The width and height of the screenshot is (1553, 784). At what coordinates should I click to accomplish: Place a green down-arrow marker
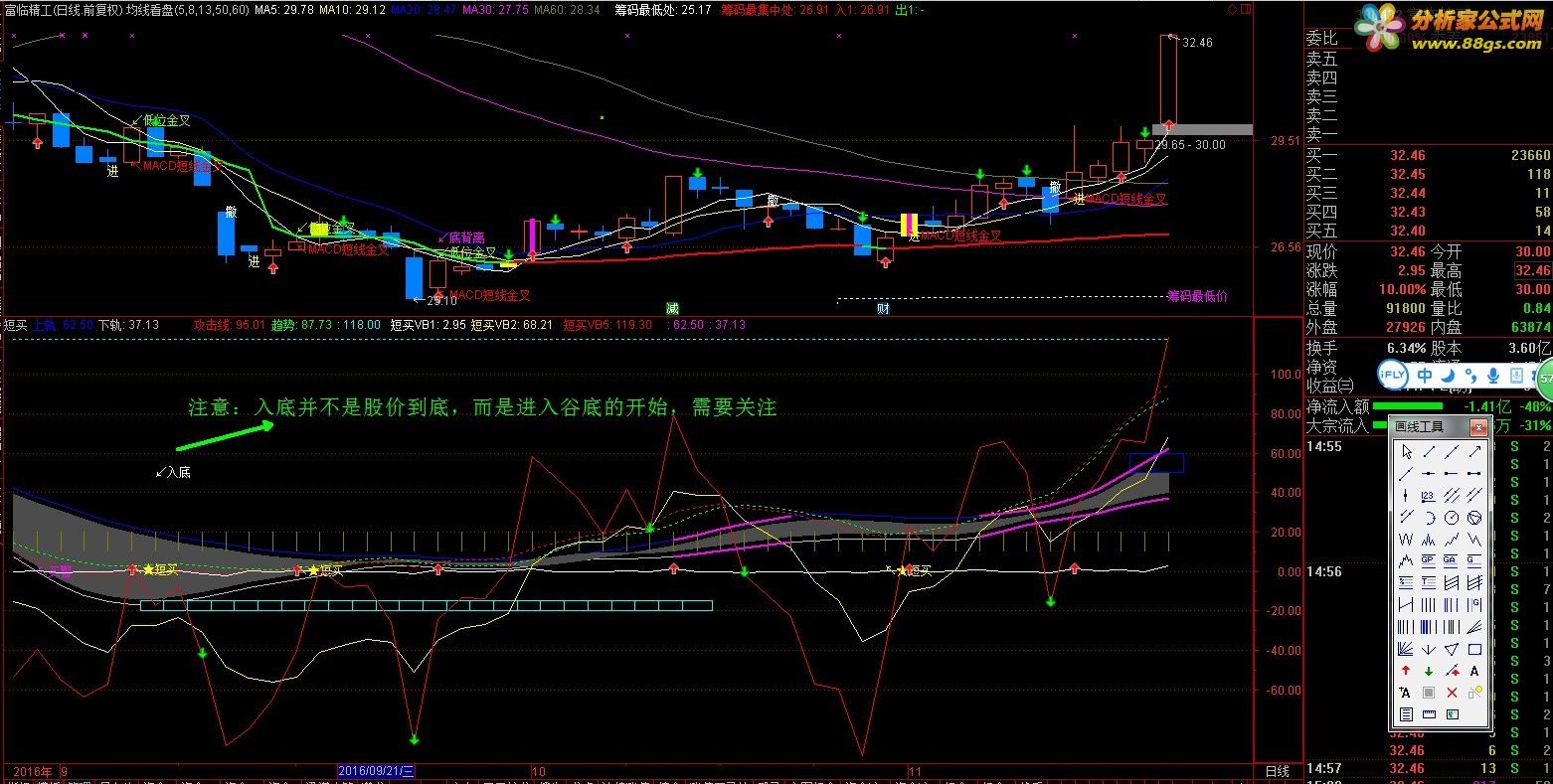(1429, 671)
